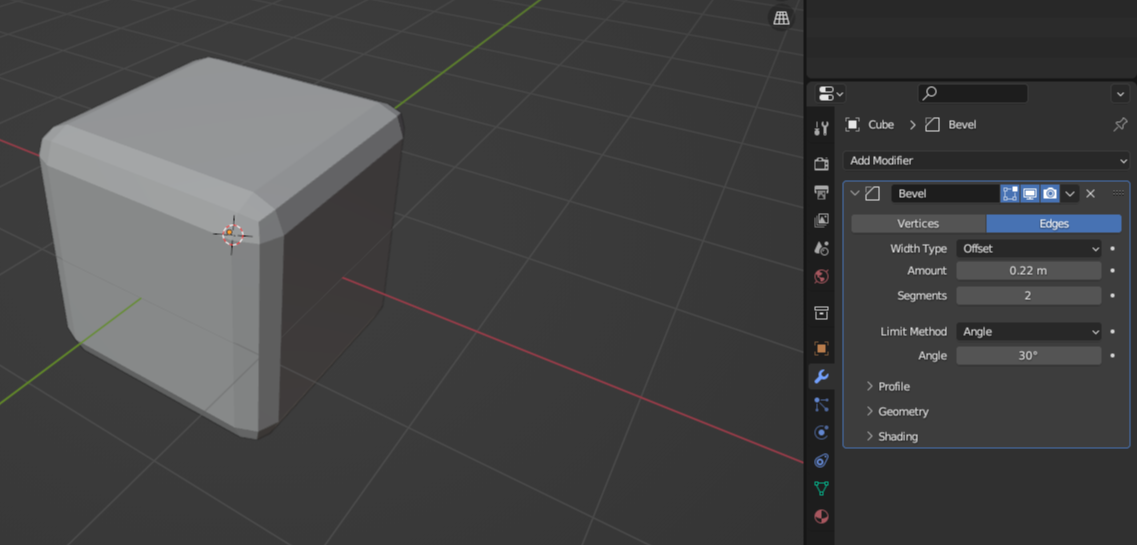
Task: Click the Angle 30° field
Action: tap(1029, 356)
